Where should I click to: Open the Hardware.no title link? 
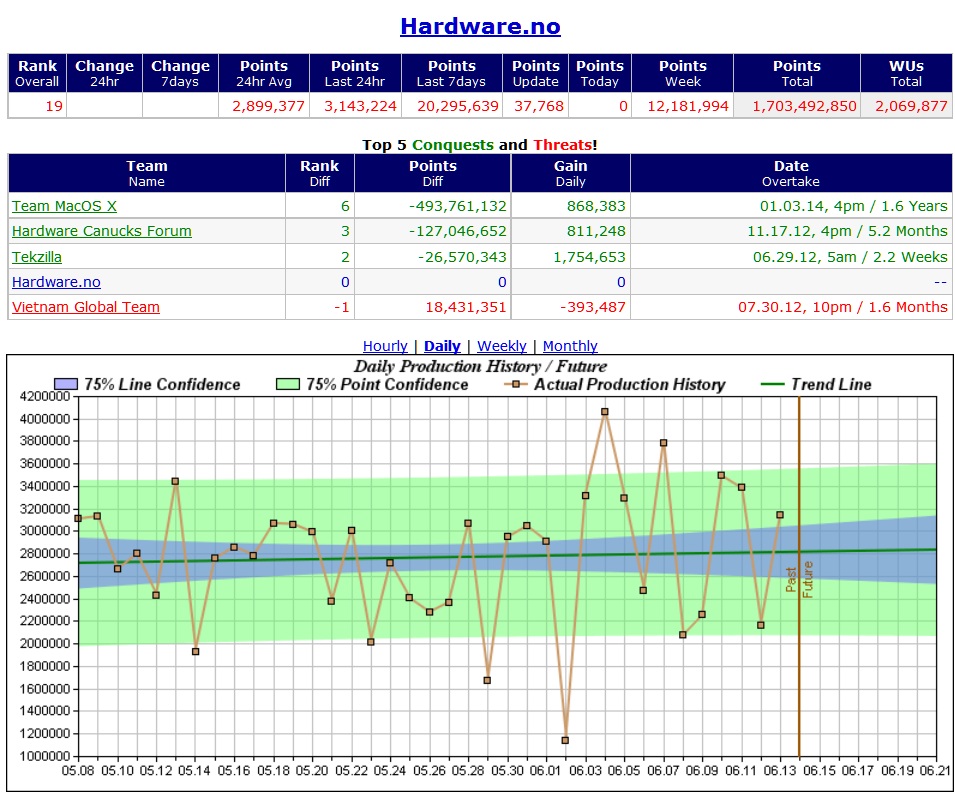pos(480,26)
